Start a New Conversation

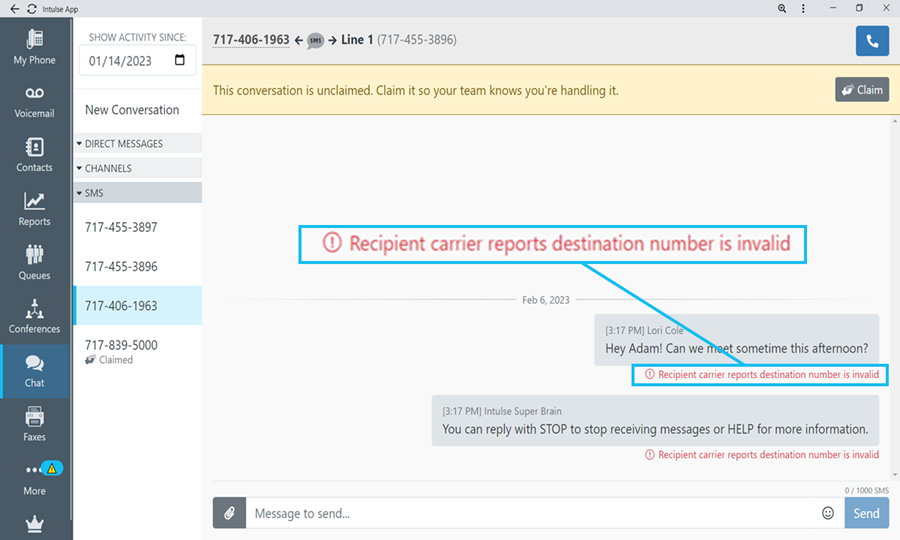[132, 110]
